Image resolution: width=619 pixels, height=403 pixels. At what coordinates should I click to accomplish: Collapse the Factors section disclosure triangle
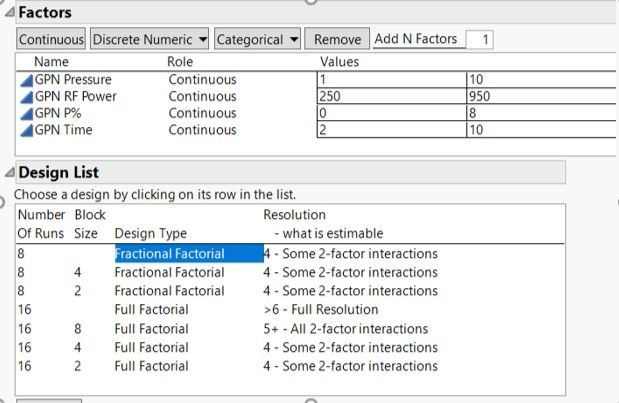coord(9,13)
